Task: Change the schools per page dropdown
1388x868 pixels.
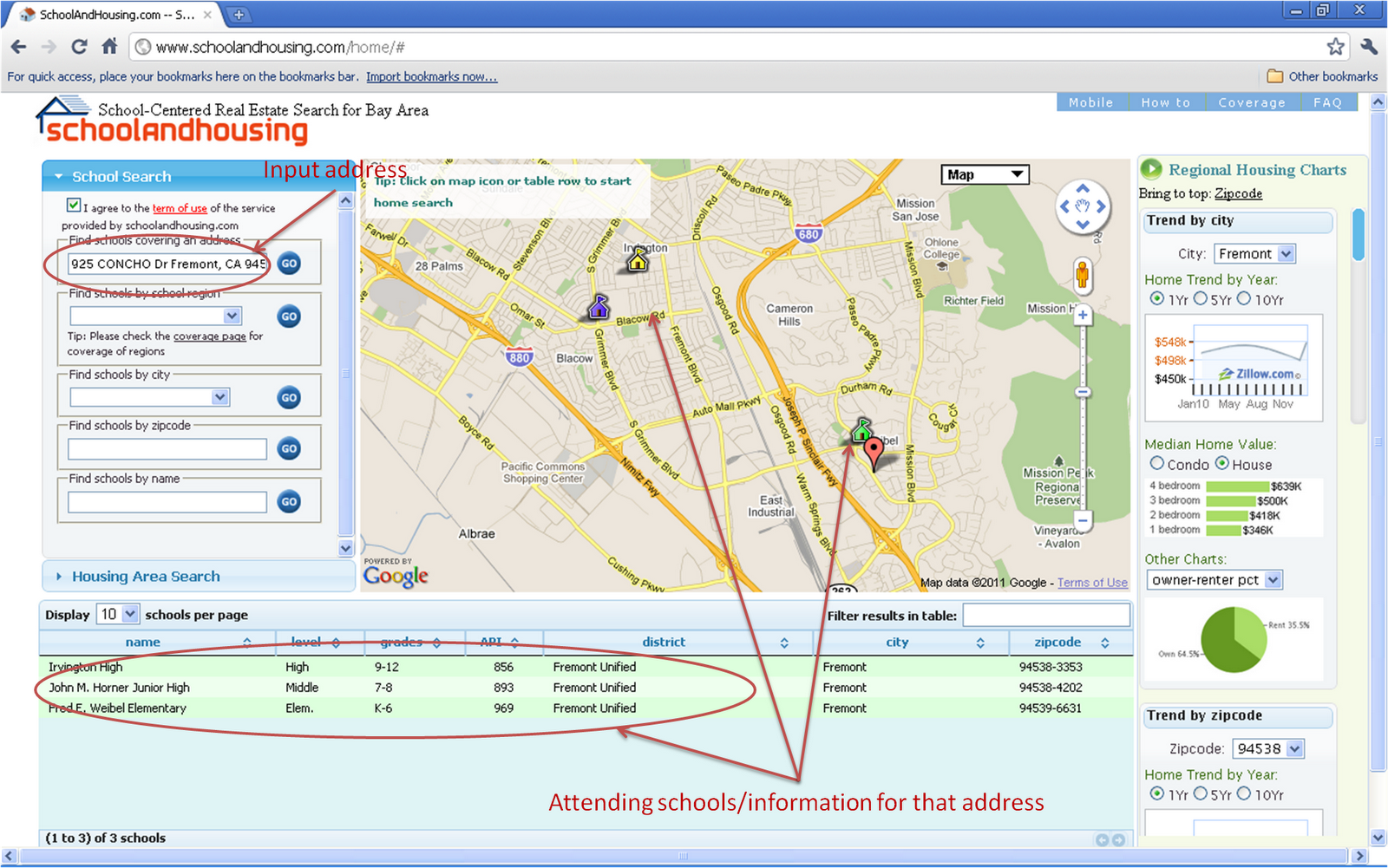Action: tap(117, 614)
